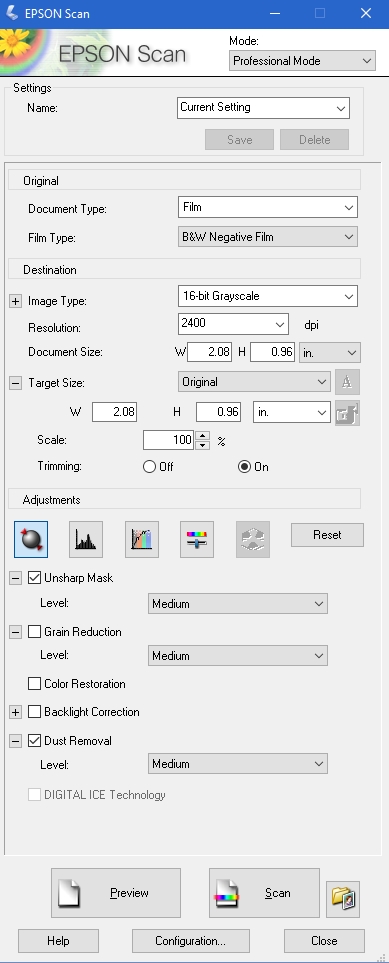Collapse the Grain Reduction options
This screenshot has width=389, height=963.
pyautogui.click(x=15, y=632)
